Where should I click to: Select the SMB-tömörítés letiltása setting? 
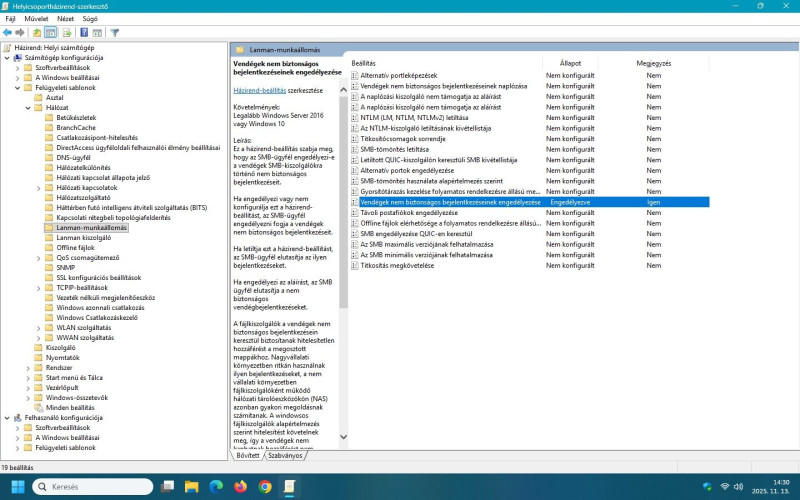click(394, 149)
